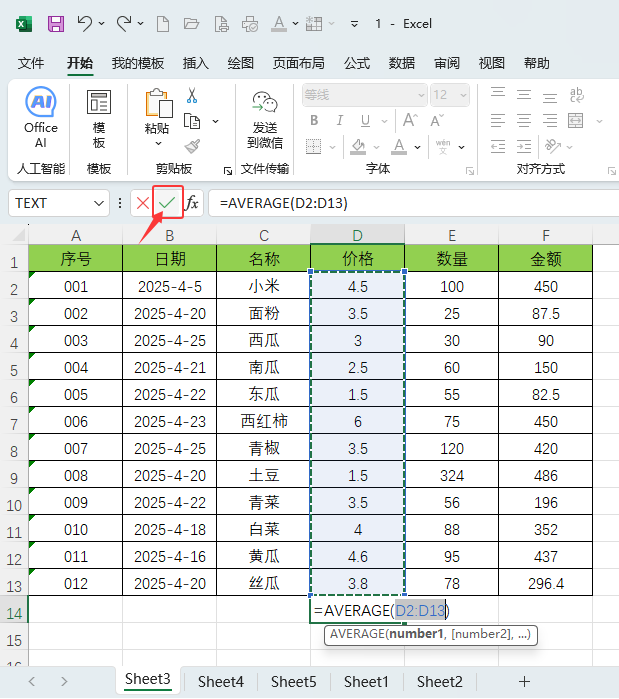
Task: Open 剪贴板 clipboard pane launcher
Action: (x=228, y=171)
